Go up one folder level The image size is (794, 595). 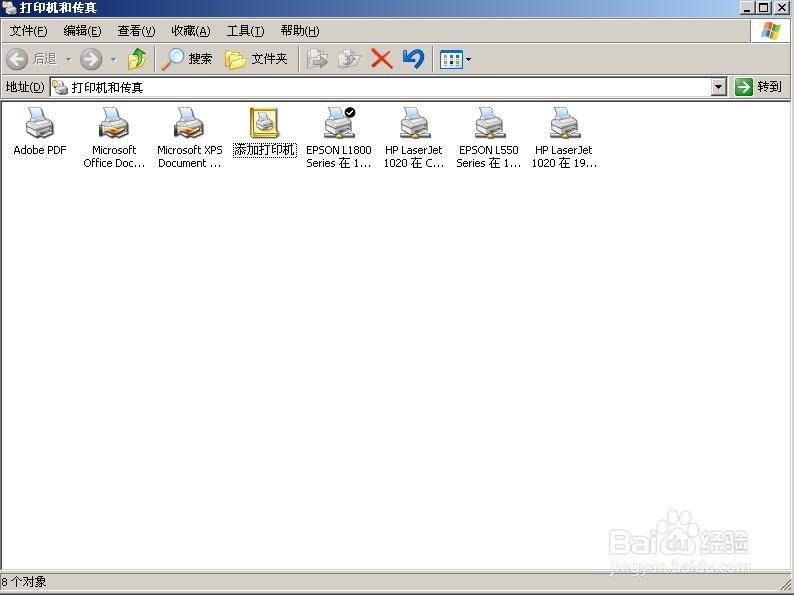click(x=137, y=59)
